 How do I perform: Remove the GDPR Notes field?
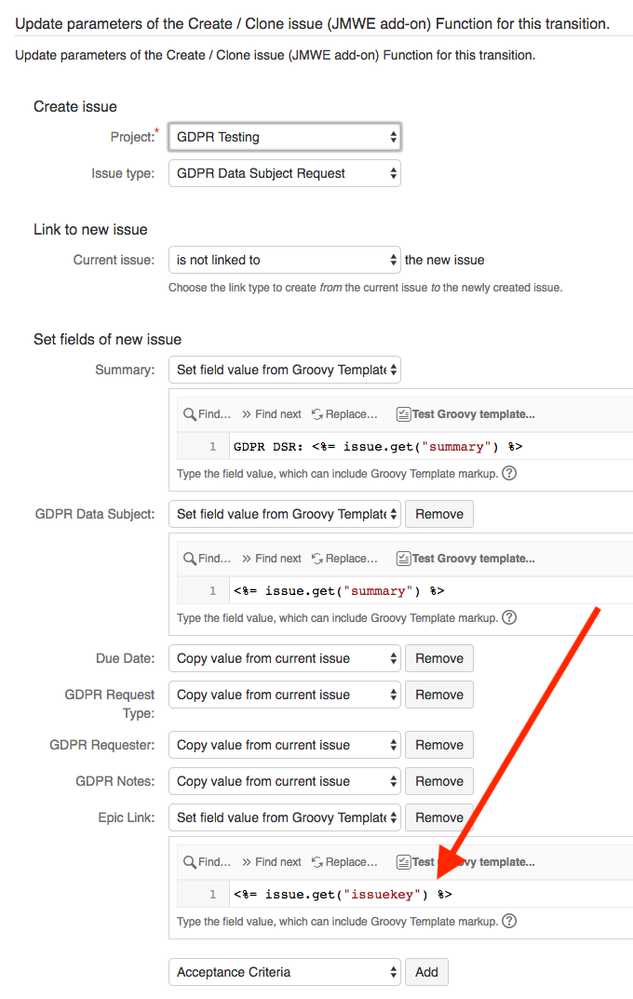tap(439, 781)
